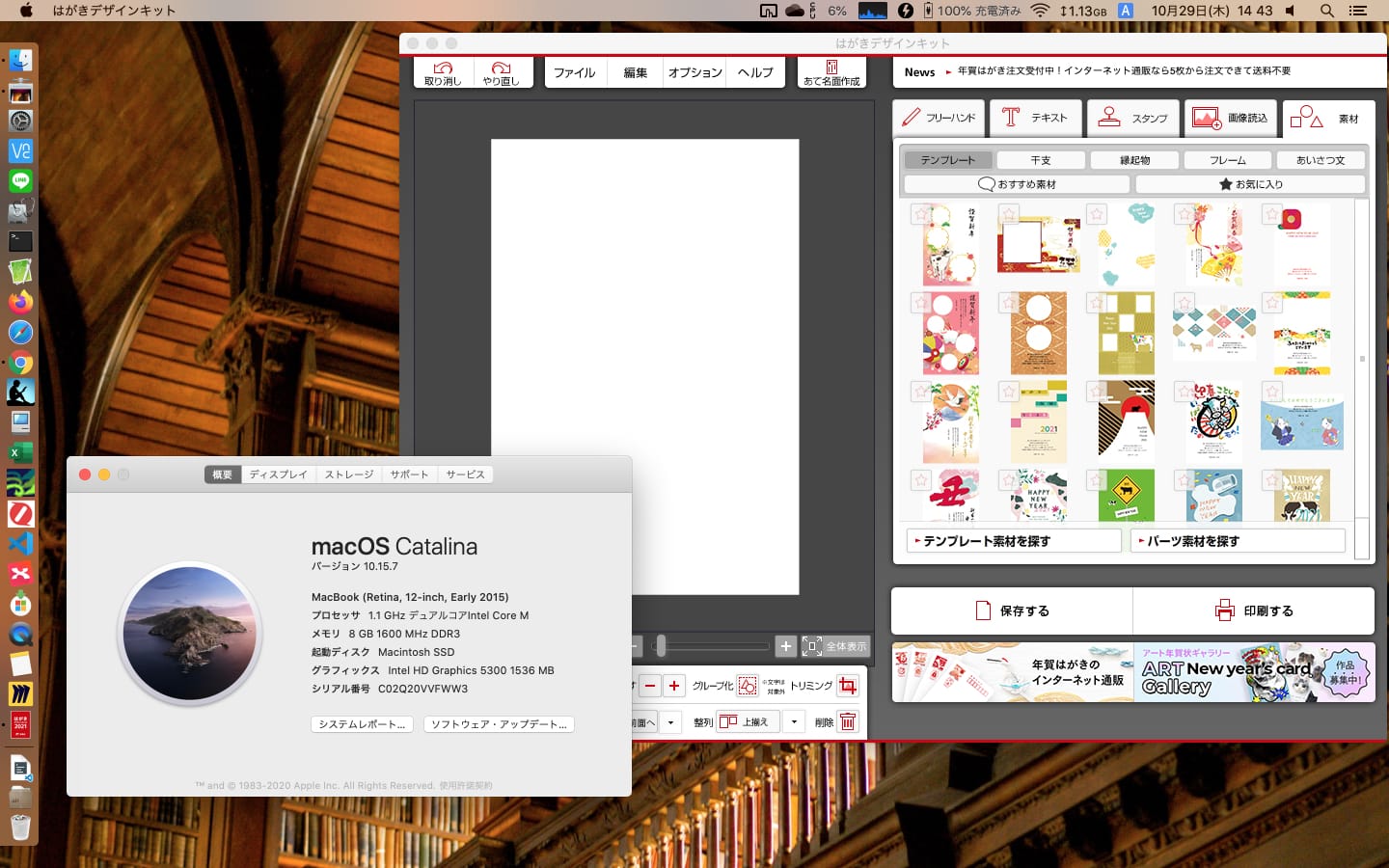Click the 削除 trash icon
1389x868 pixels.
(848, 721)
